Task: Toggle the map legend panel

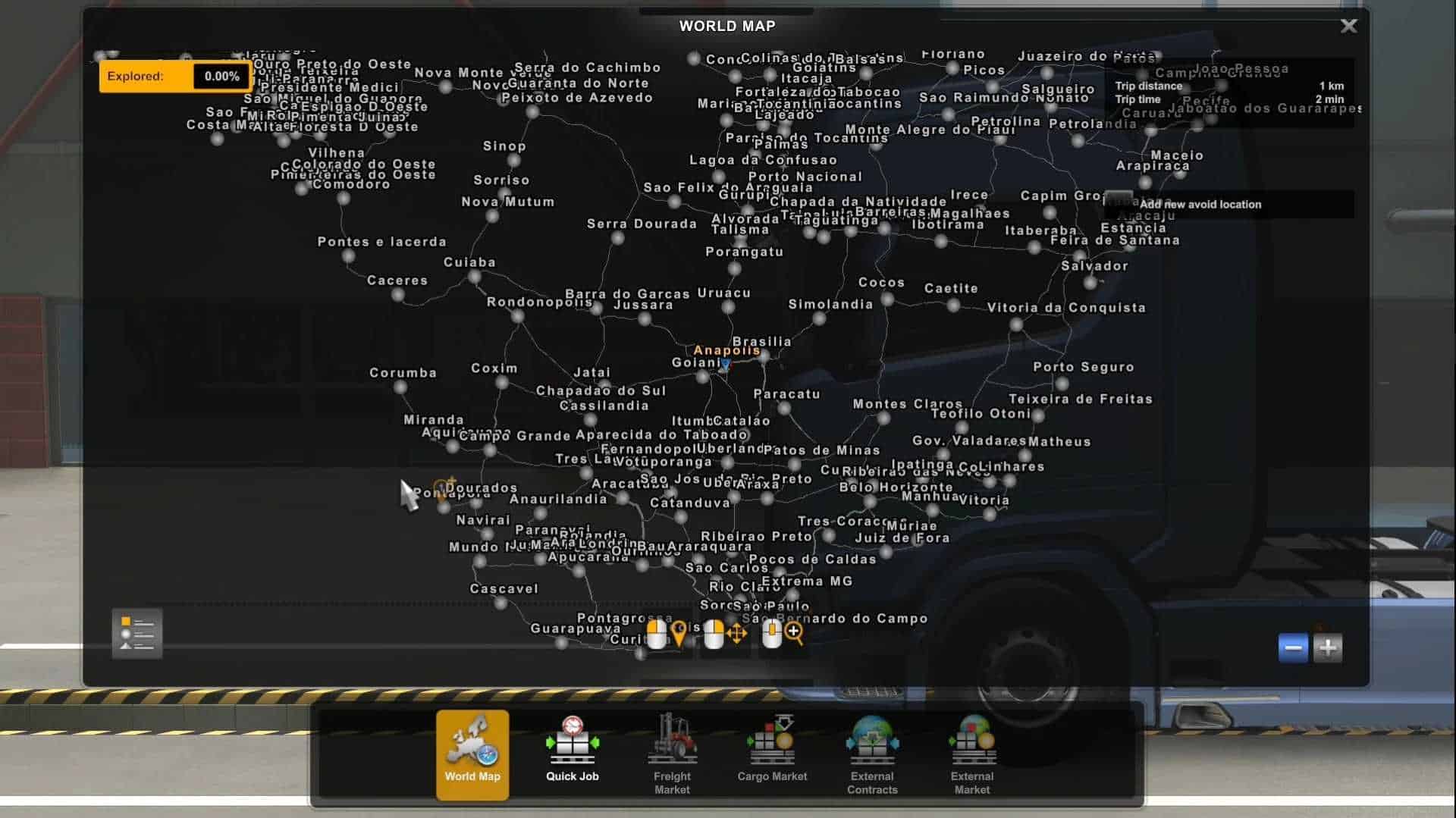Action: pos(137,634)
